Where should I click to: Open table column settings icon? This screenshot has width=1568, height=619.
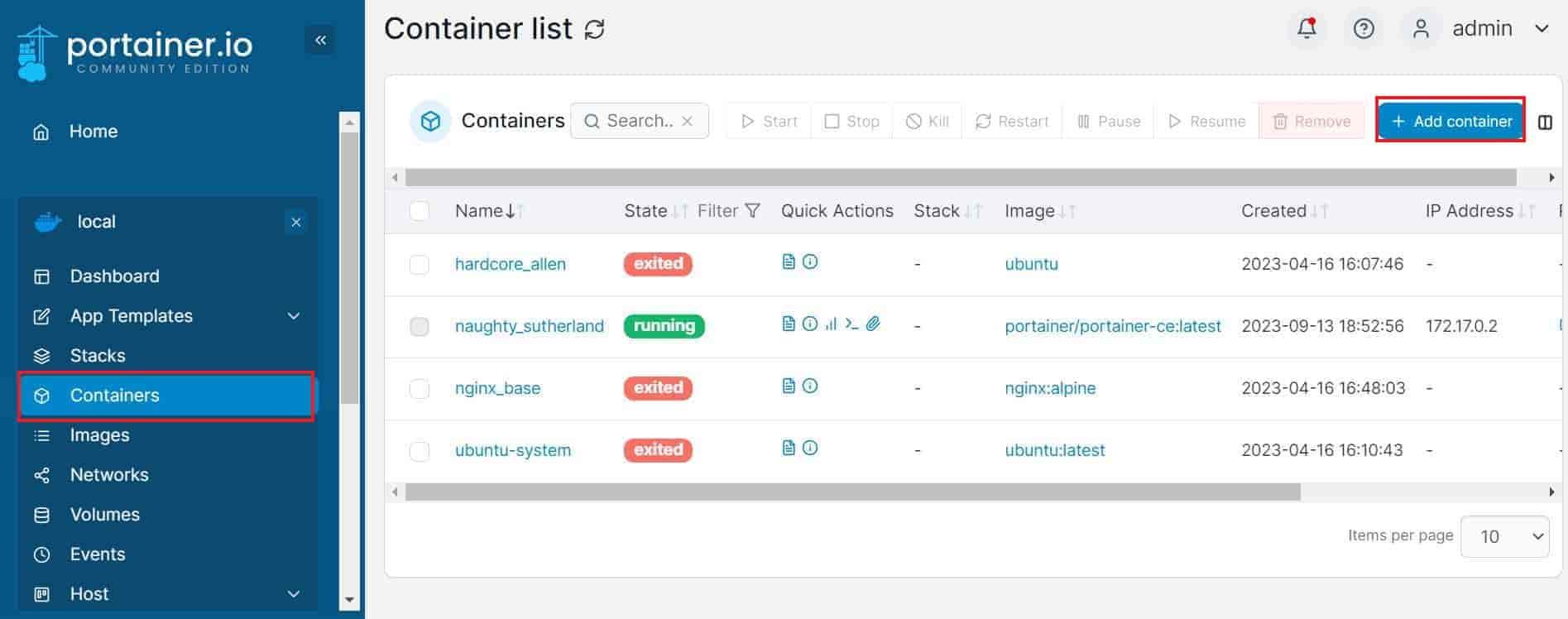point(1545,122)
